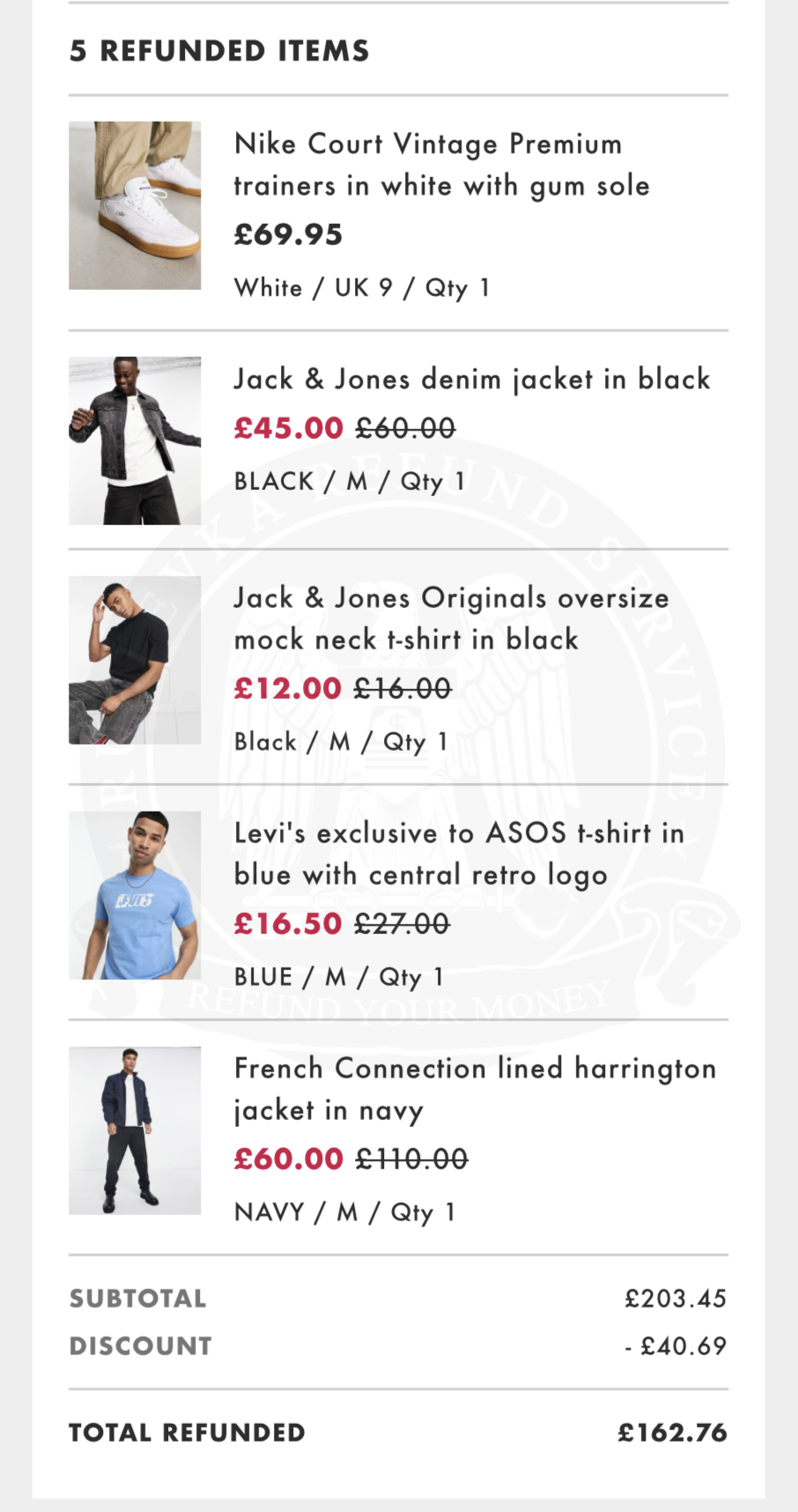Viewport: 798px width, 1512px height.
Task: Select the £12.00 mock neck t-shirt price
Action: (287, 688)
